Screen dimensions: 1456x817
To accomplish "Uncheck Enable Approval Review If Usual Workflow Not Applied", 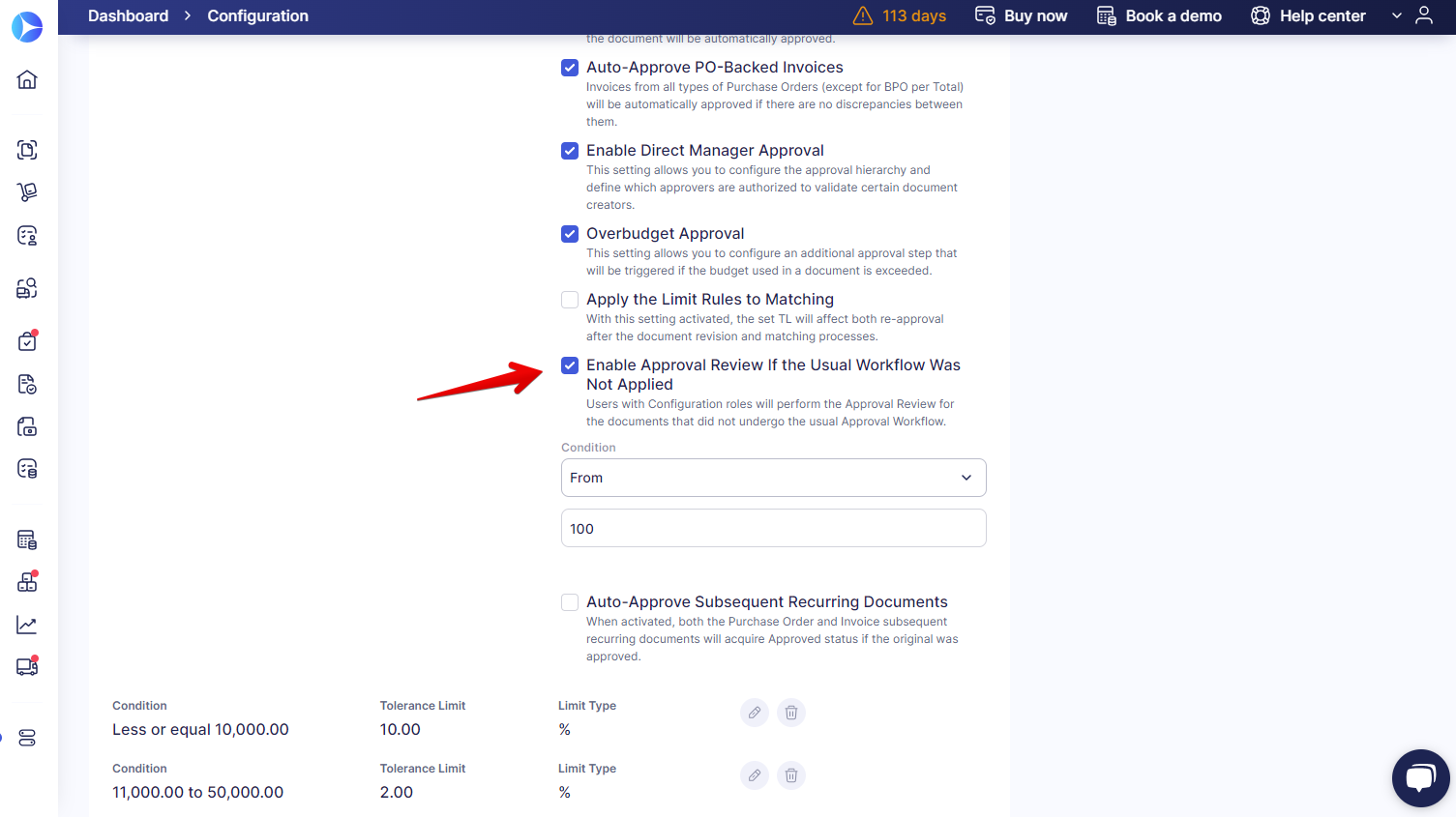I will (570, 365).
